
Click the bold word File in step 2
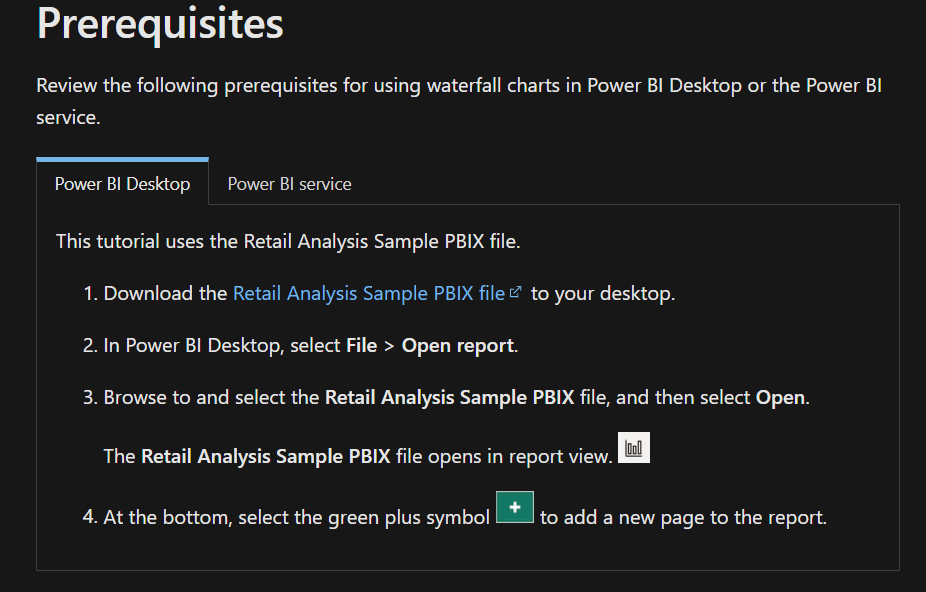click(x=361, y=345)
